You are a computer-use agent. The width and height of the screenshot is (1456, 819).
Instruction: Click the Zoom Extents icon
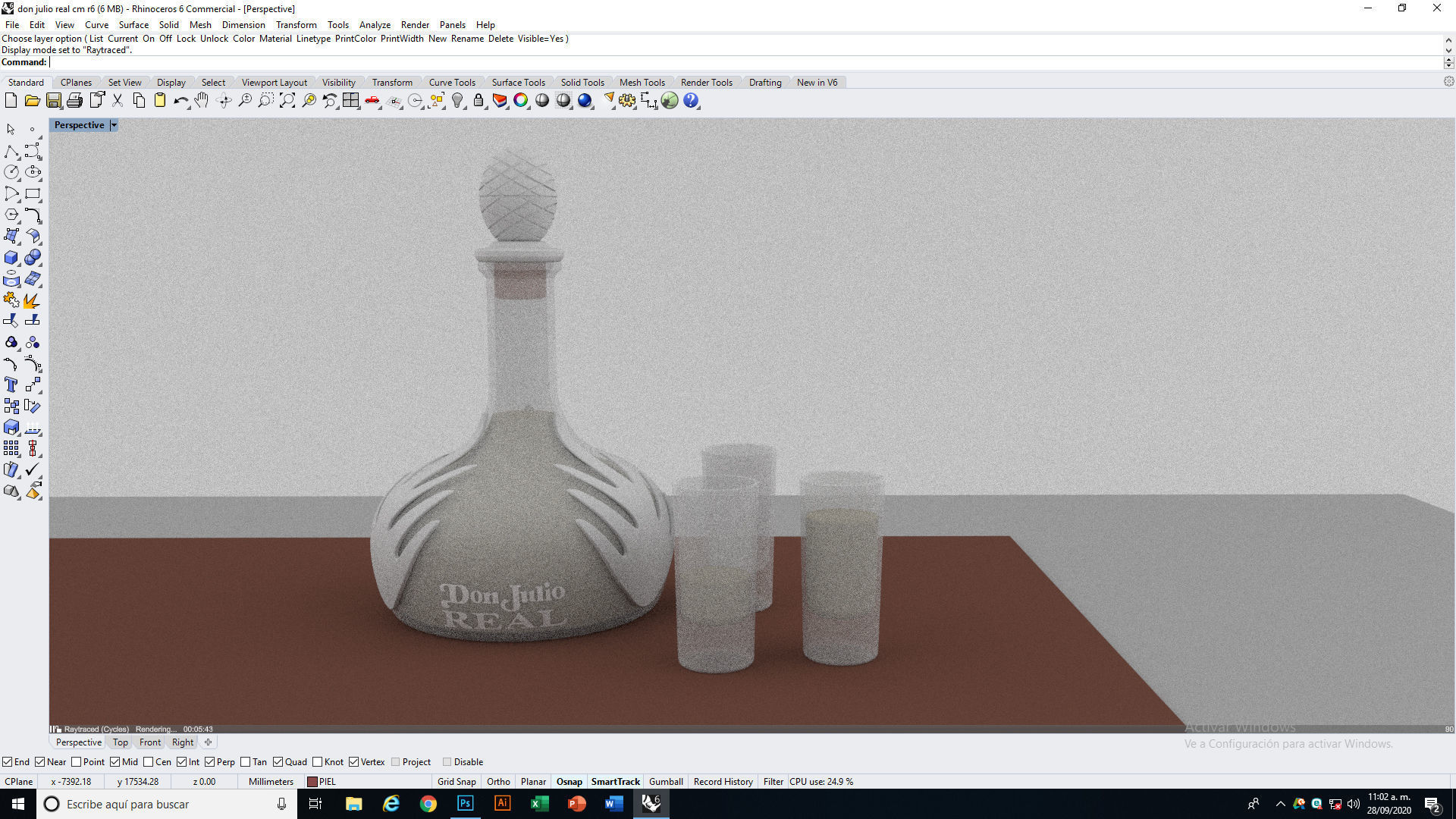click(287, 101)
